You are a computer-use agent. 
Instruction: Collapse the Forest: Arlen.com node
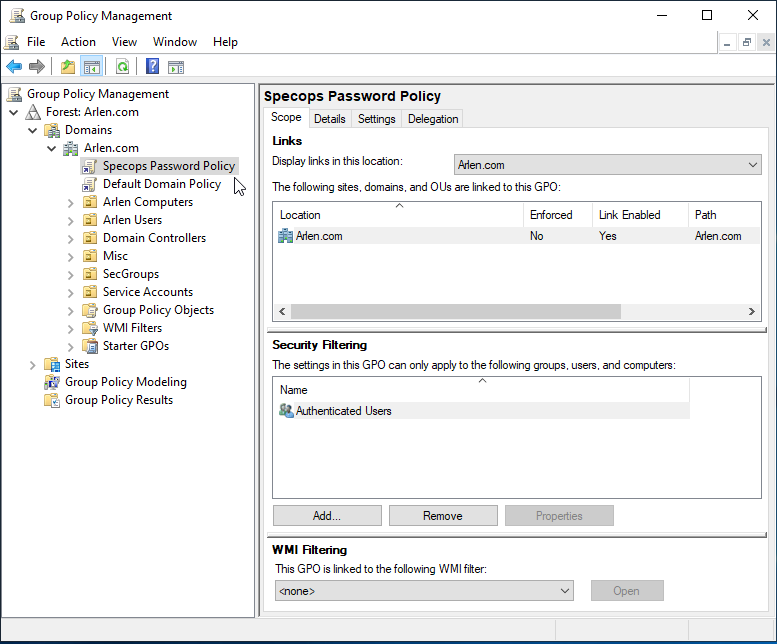click(x=14, y=112)
